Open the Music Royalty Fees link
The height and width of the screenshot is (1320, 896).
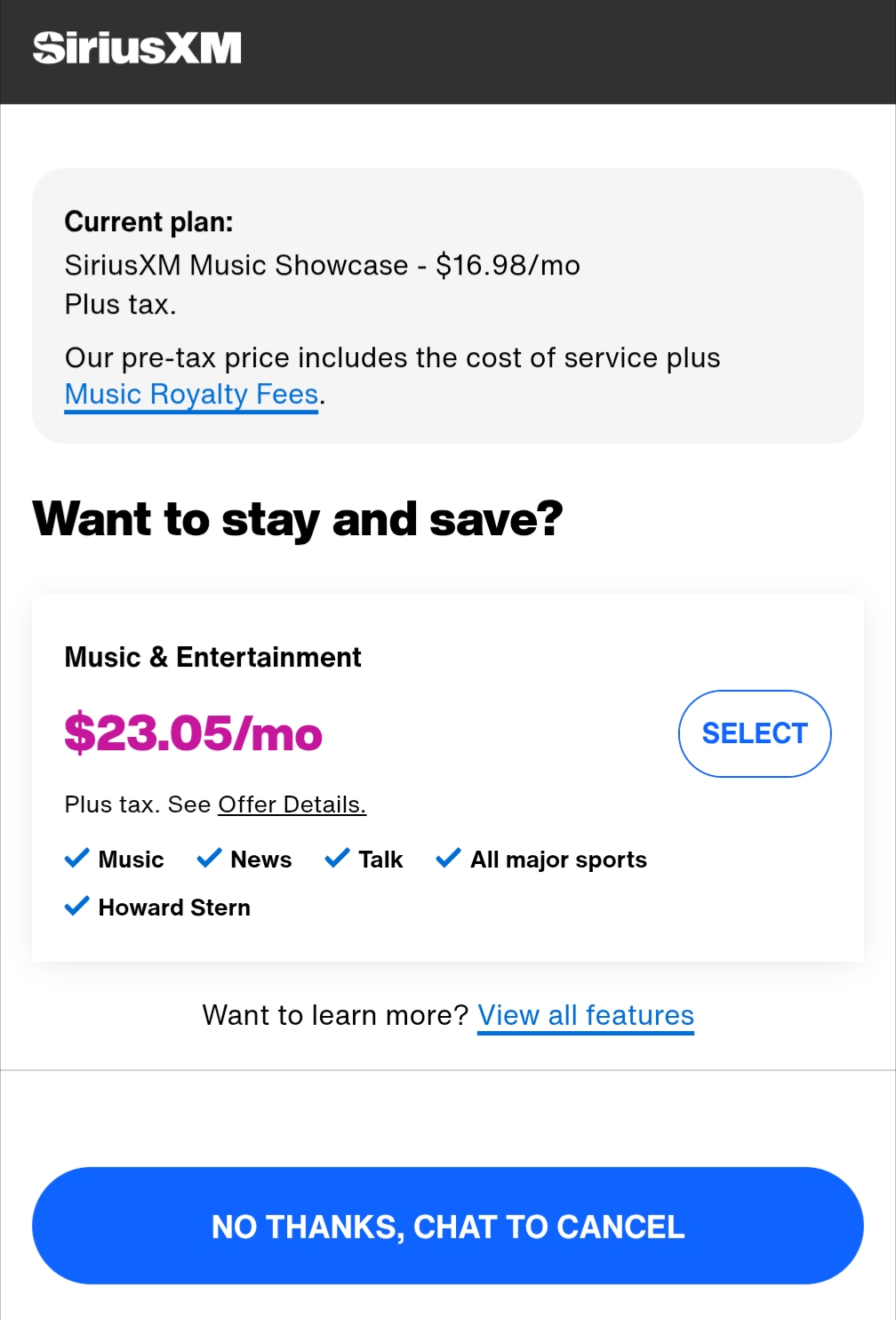pos(192,394)
